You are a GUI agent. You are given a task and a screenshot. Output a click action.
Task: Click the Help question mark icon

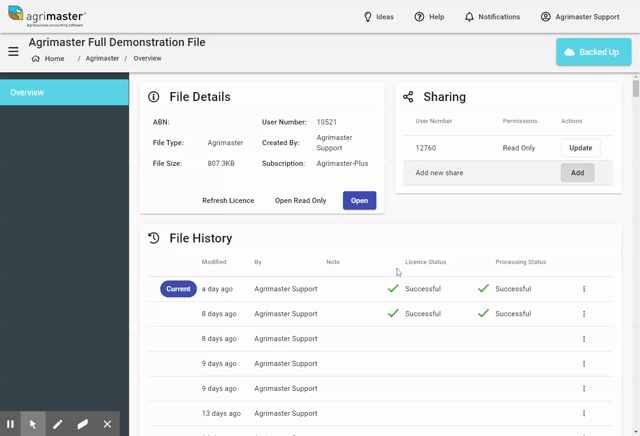(x=419, y=17)
